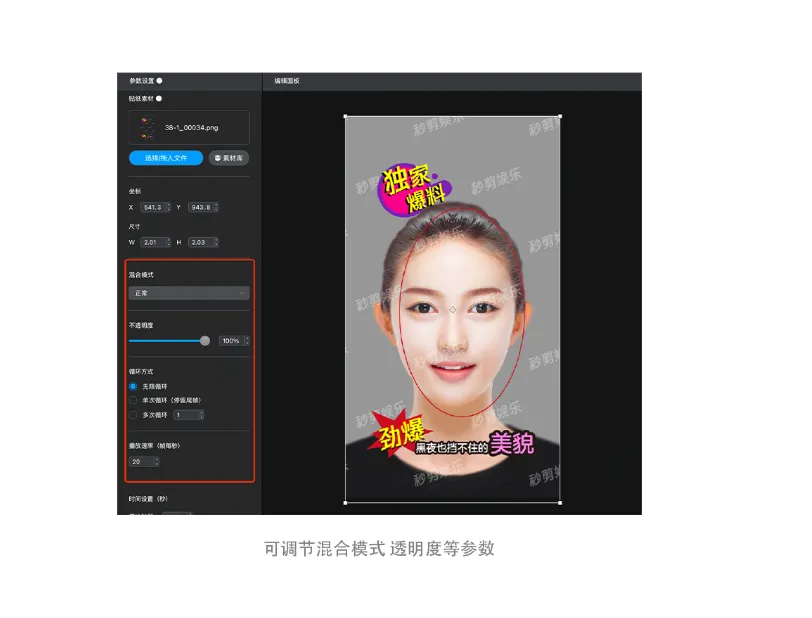Click the 播放速率 stepper arrows
812x618 pixels.
pos(157,462)
